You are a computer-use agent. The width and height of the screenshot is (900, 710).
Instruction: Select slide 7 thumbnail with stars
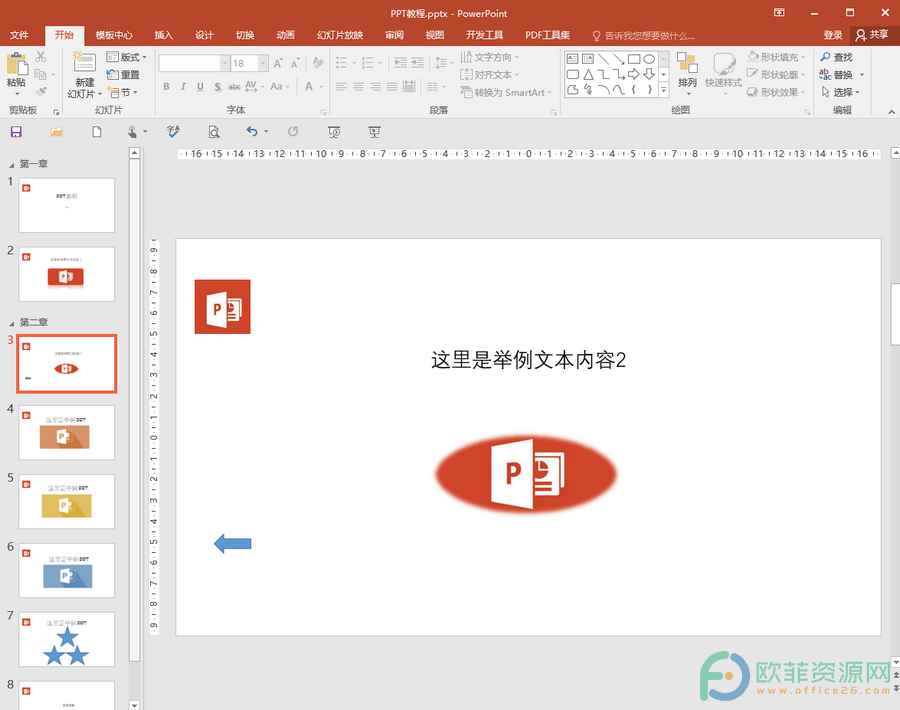[x=67, y=639]
